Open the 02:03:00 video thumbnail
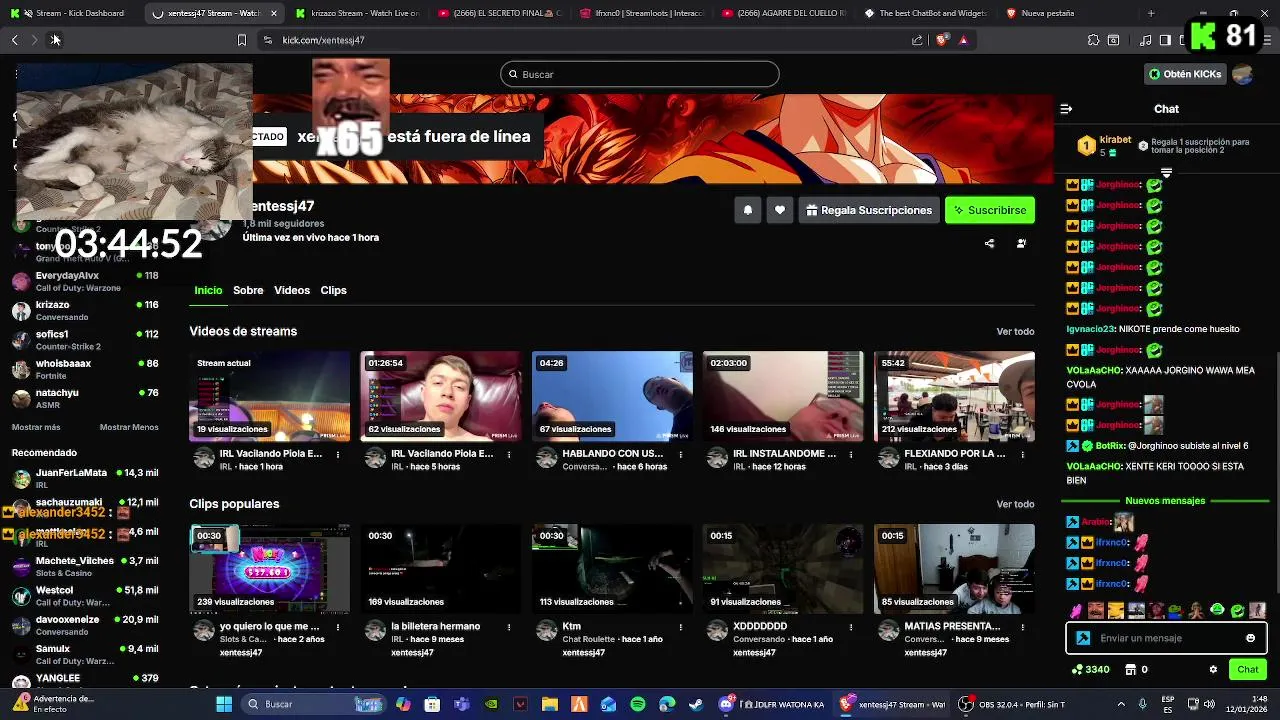Screen dimensions: 1280x720 click(x=783, y=396)
